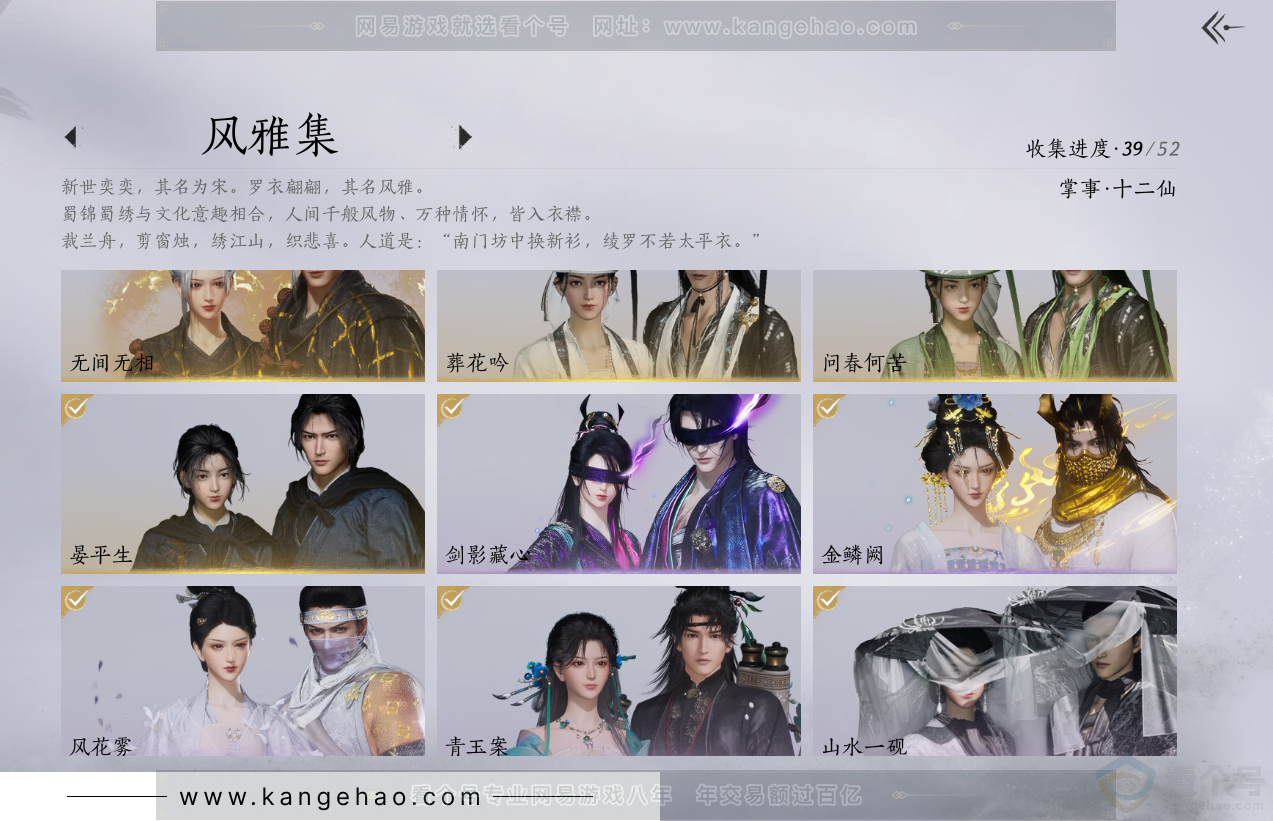The image size is (1273, 821).
Task: Click the collected checkmark on 山水一砚
Action: (828, 600)
